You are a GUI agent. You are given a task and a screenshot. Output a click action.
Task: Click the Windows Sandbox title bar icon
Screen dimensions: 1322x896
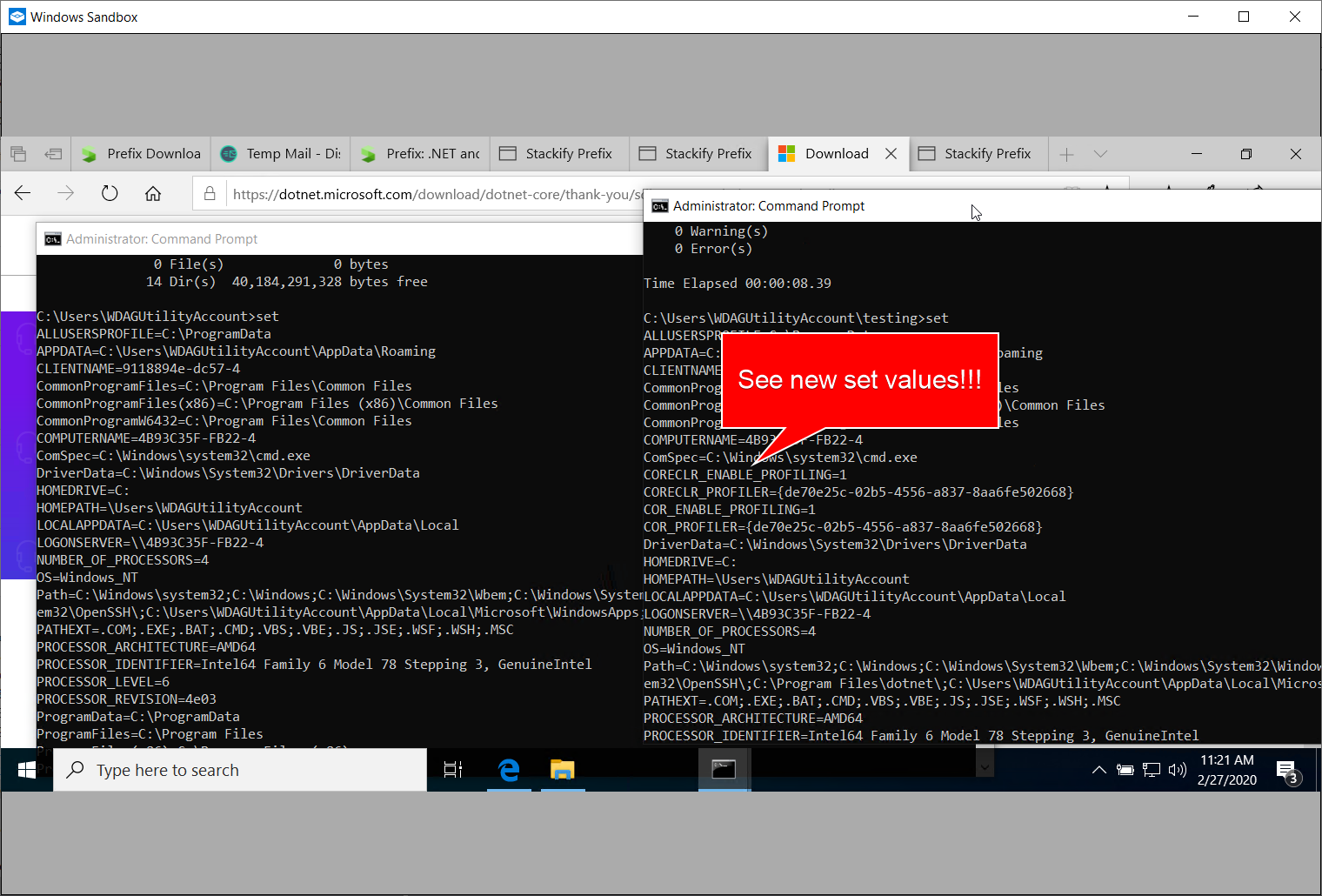coord(17,17)
